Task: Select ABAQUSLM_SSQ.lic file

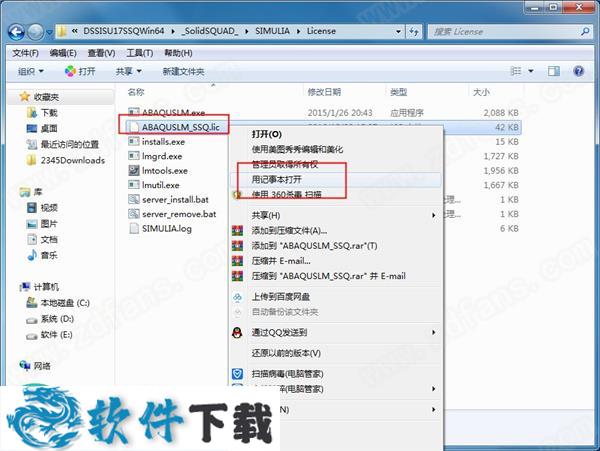Action: (181, 127)
